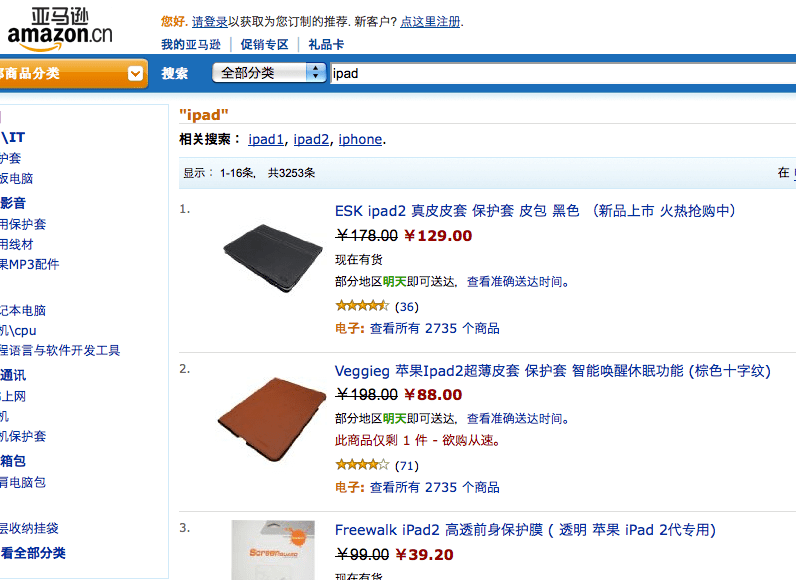Click related search ipad2
The width and height of the screenshot is (796, 580).
tap(311, 139)
